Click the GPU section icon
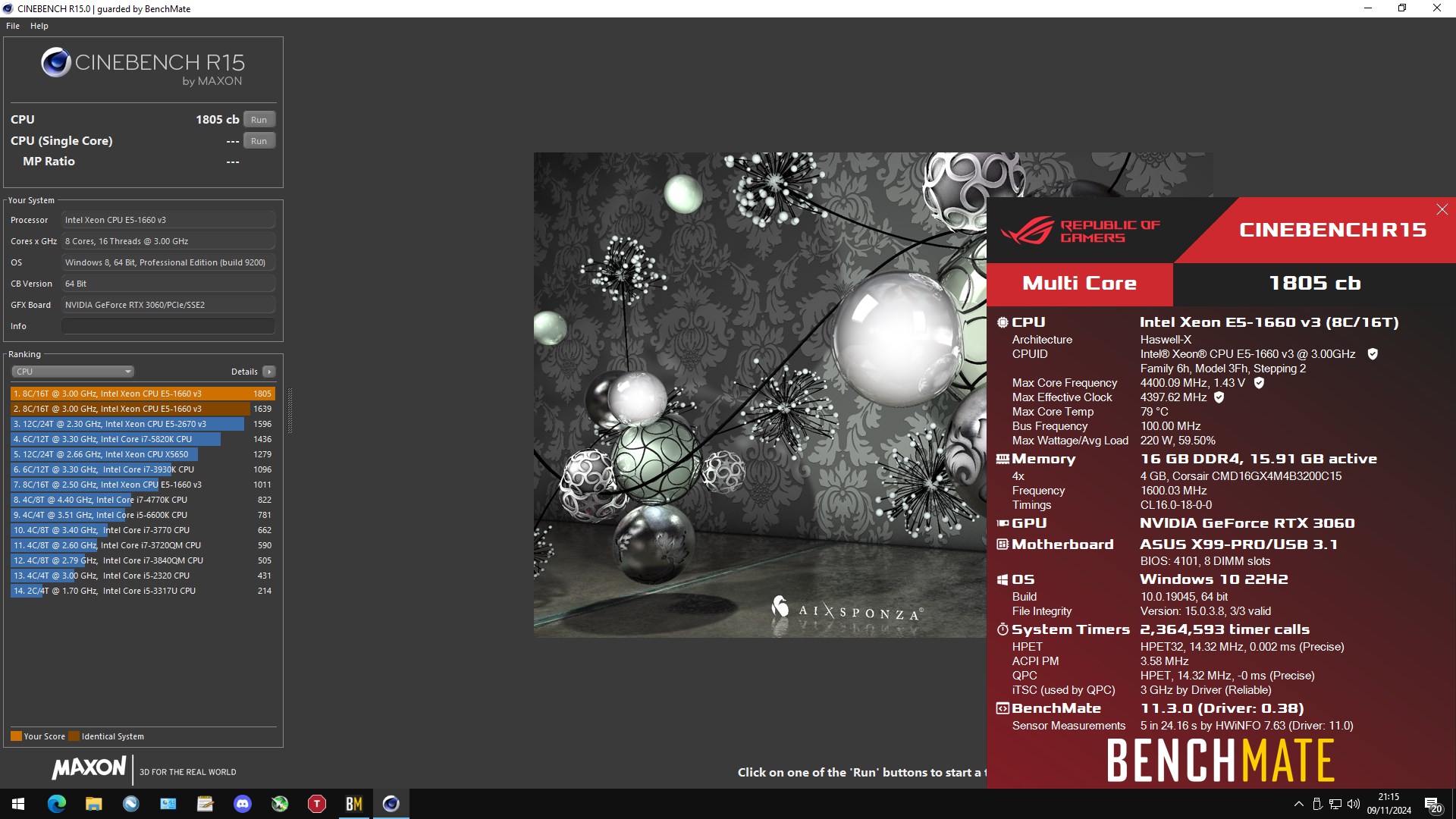Viewport: 1456px width, 819px height. tap(1003, 523)
